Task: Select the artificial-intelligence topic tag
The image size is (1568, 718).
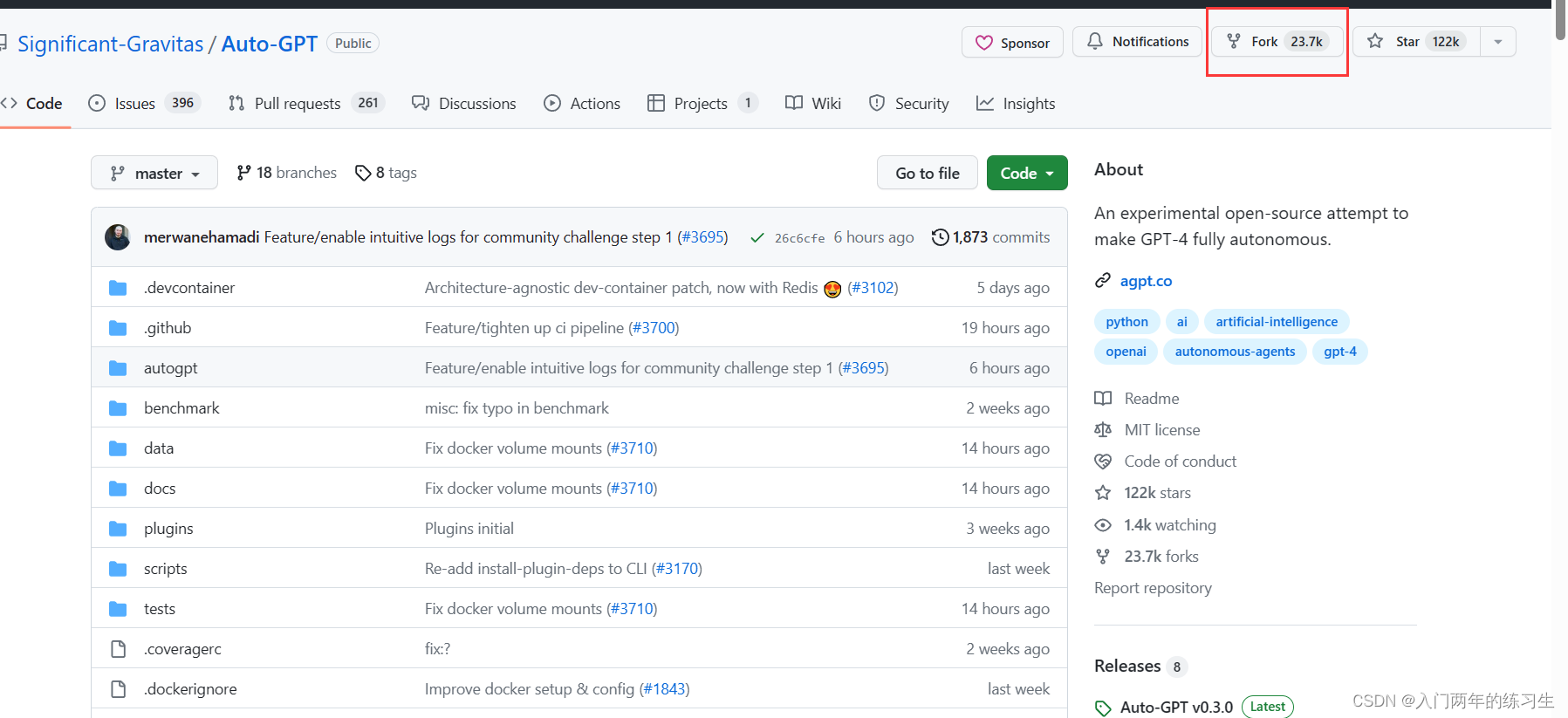Action: click(1277, 322)
